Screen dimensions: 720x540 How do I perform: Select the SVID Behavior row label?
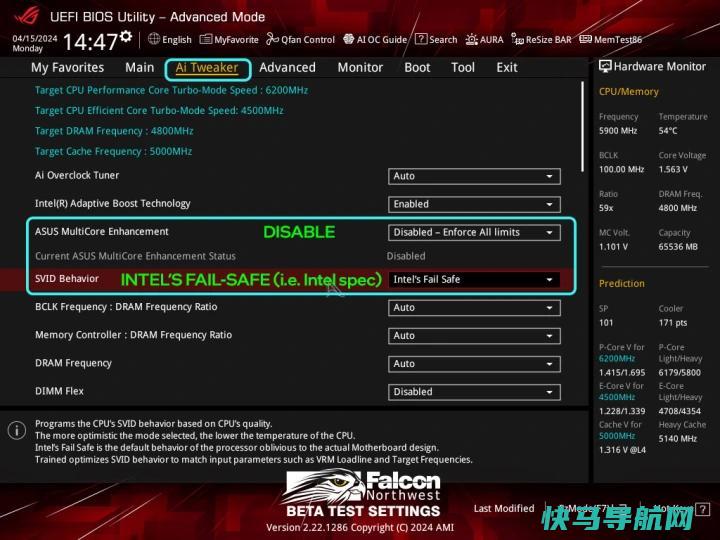[67, 279]
